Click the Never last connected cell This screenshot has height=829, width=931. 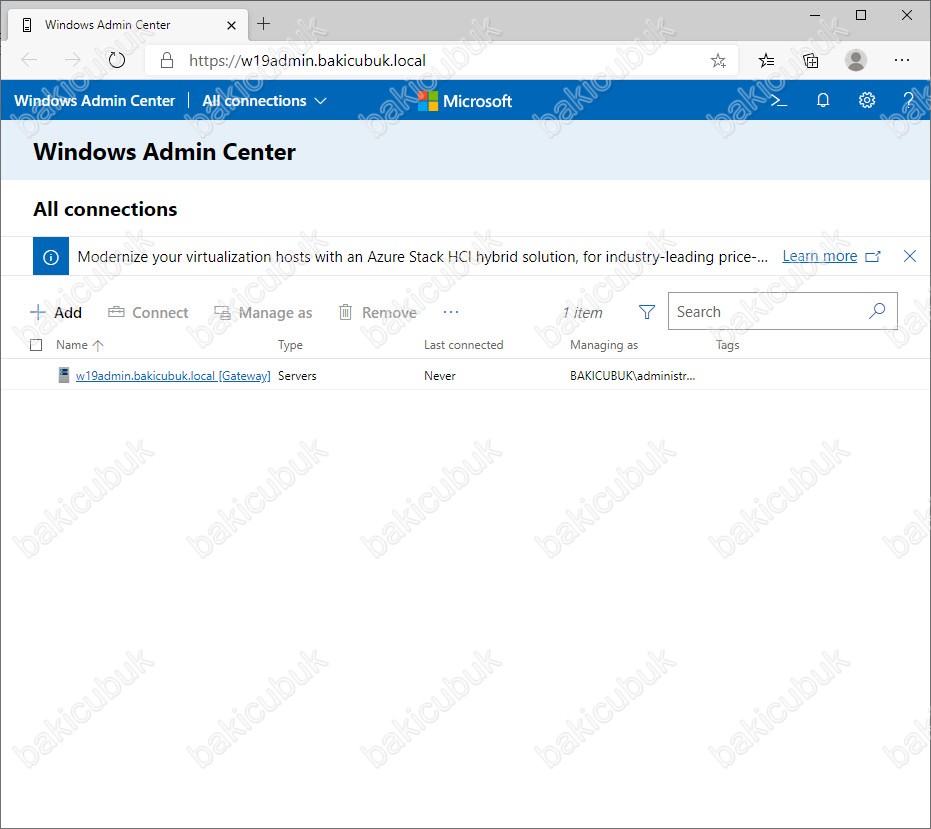pos(439,376)
